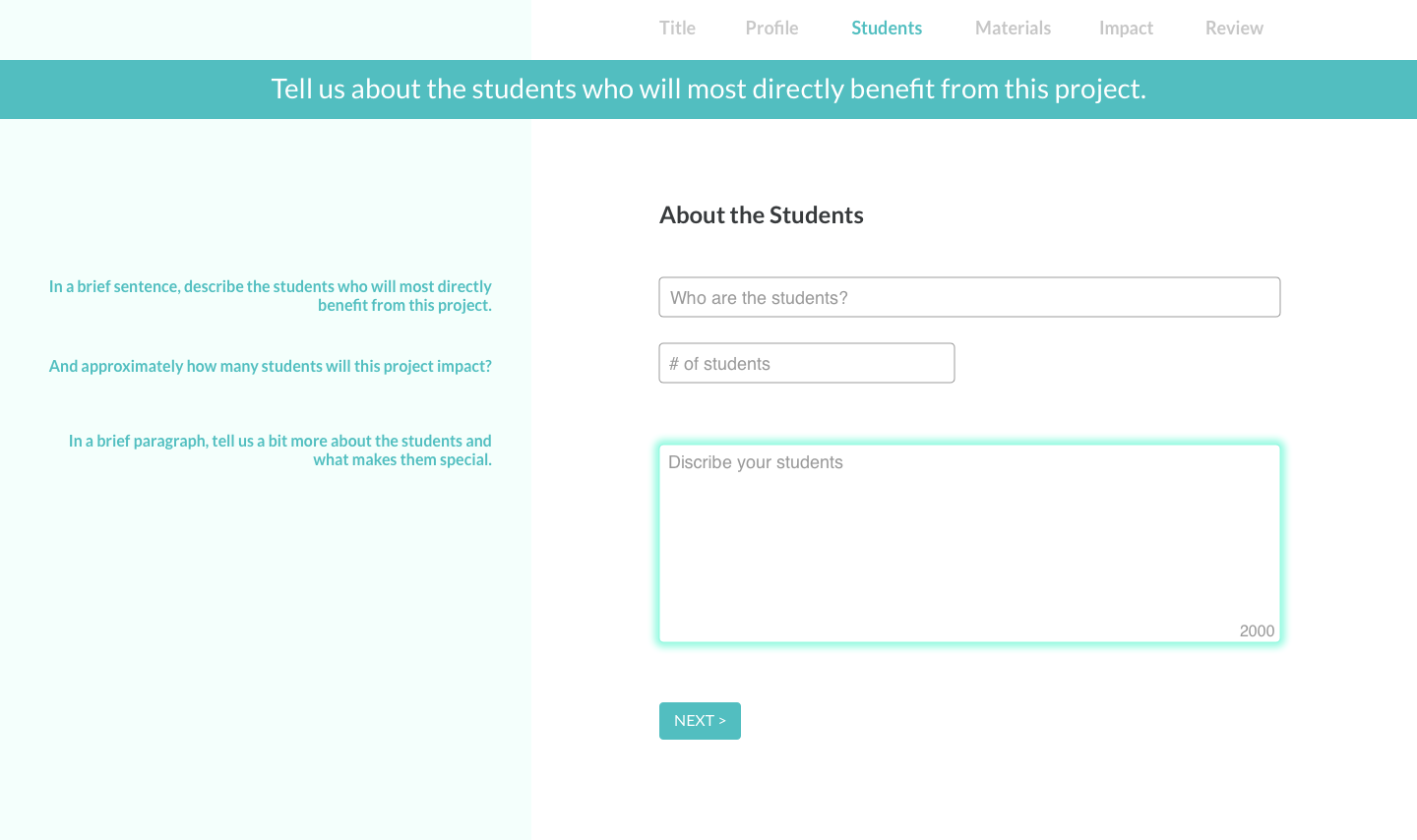Open the Impact tab
Image resolution: width=1417 pixels, height=840 pixels.
click(x=1126, y=29)
